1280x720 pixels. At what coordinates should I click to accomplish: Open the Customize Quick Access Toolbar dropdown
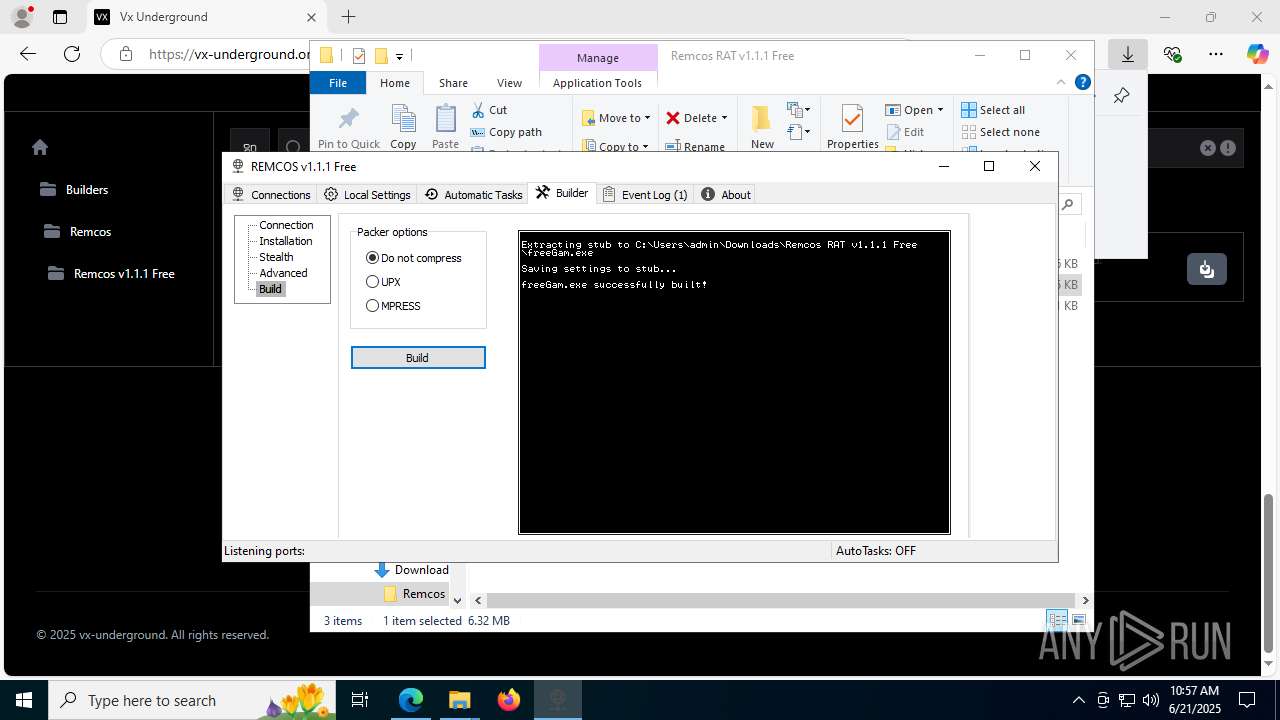point(399,56)
